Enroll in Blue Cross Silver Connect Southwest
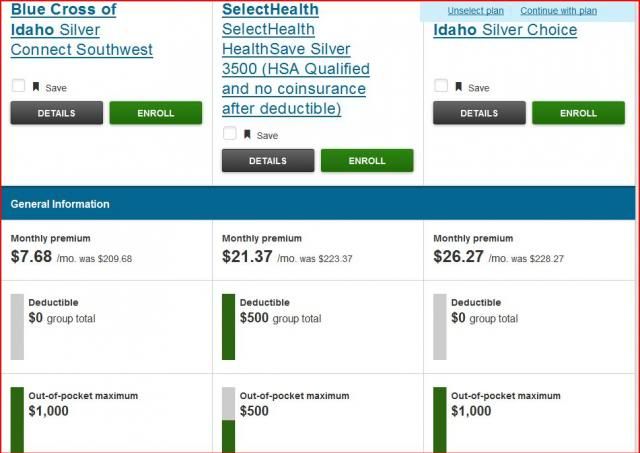 156,113
